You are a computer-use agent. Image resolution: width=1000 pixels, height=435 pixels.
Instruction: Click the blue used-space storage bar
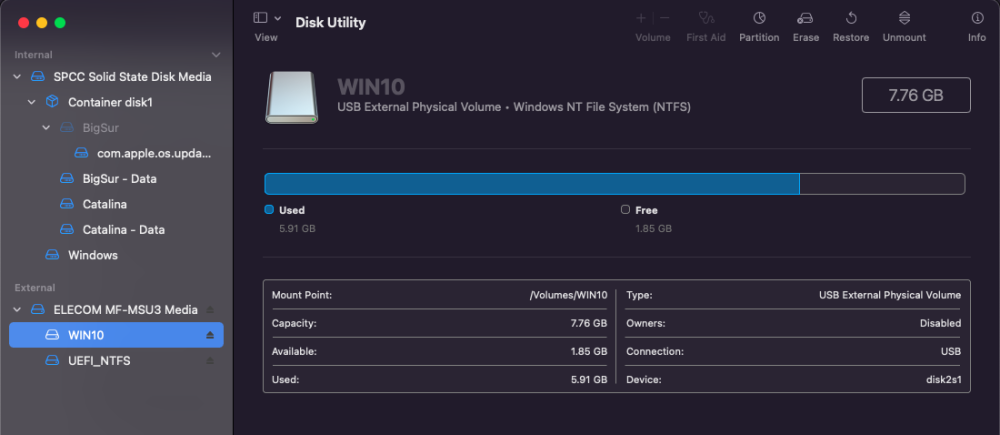point(532,184)
